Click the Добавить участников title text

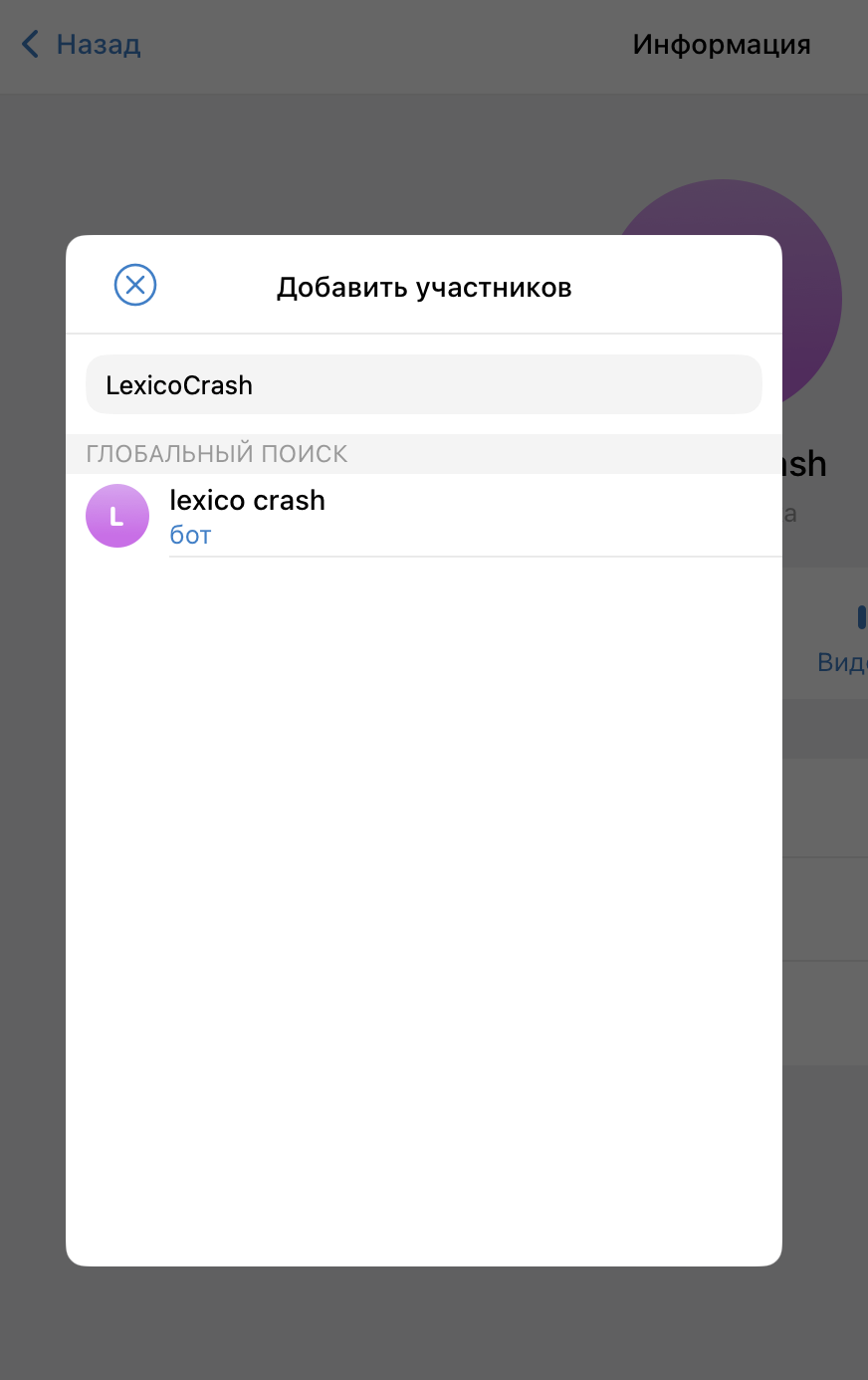[x=424, y=288]
